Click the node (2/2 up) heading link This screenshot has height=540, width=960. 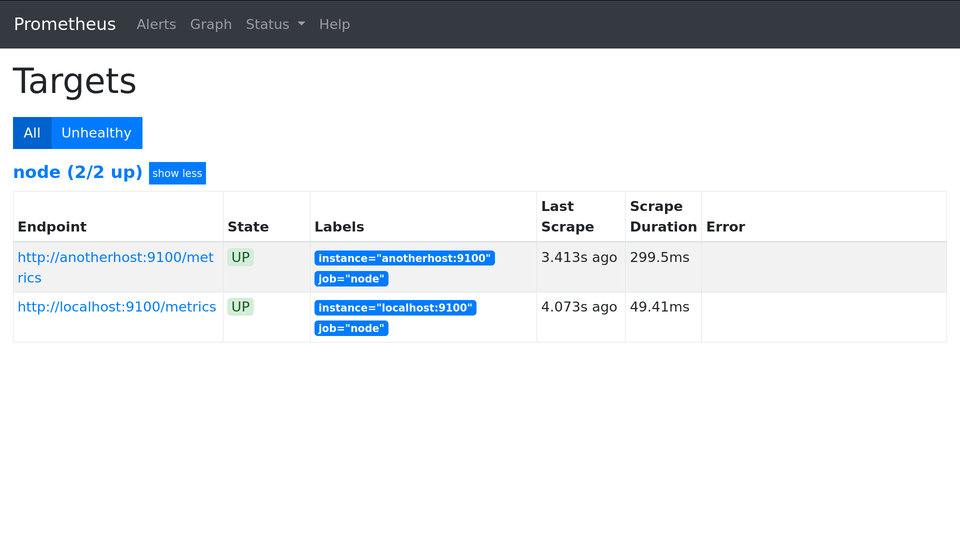[77, 172]
